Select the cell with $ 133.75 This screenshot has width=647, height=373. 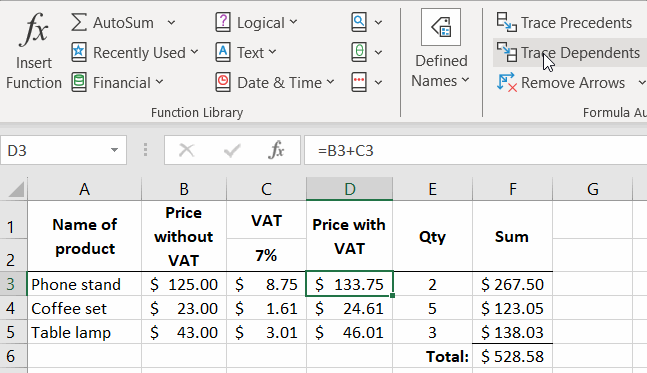pyautogui.click(x=349, y=284)
